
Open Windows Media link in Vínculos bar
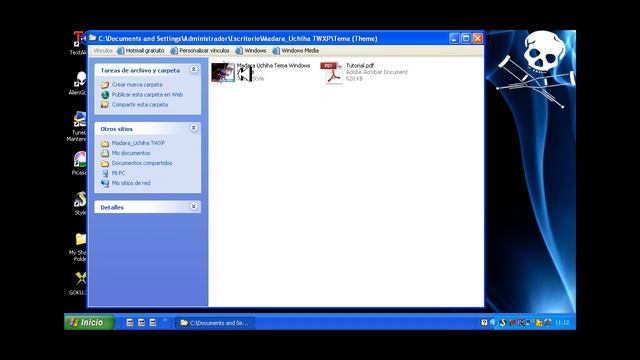point(296,51)
